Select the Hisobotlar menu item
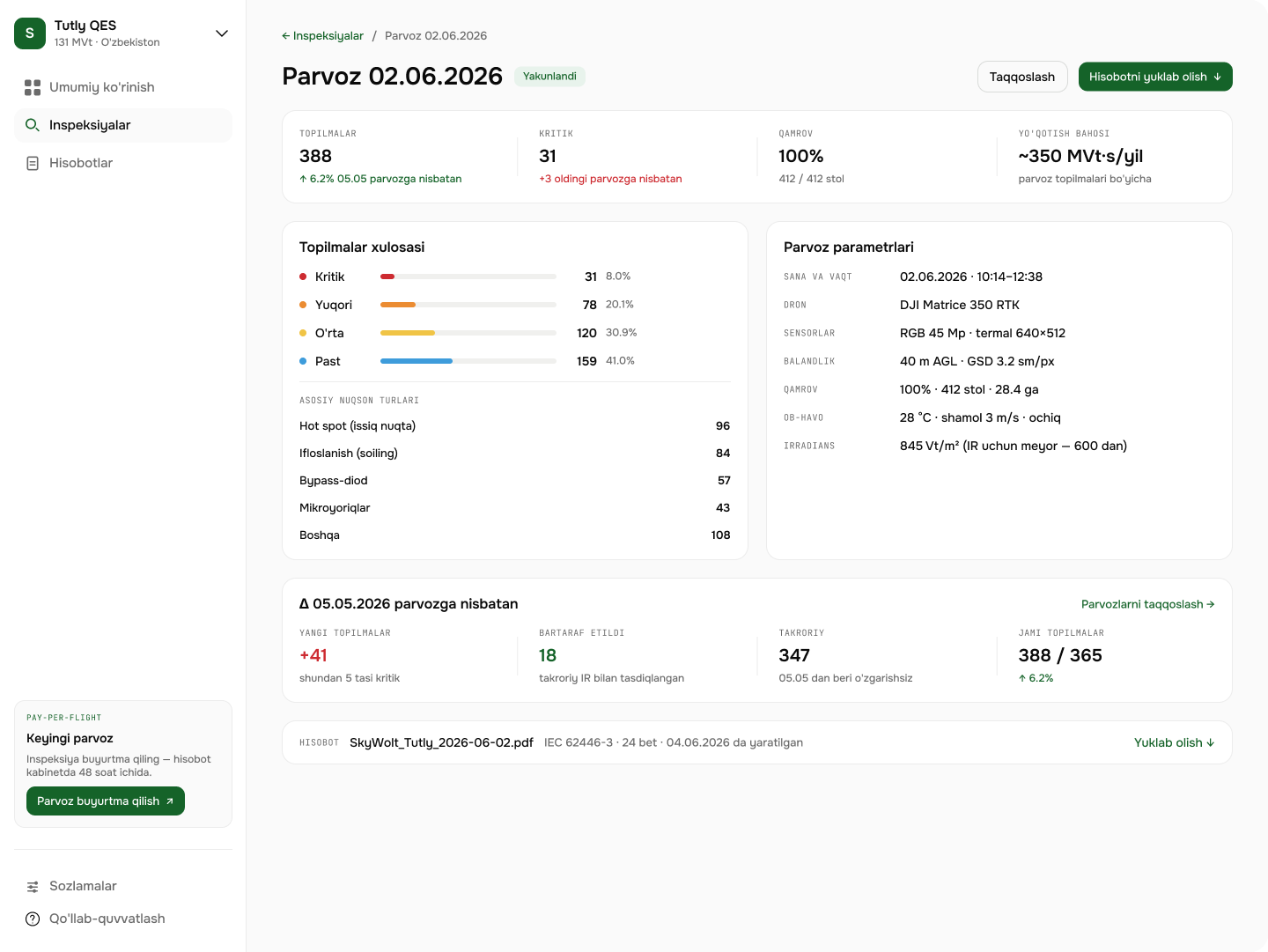Screen dimensions: 1268x952 click(x=123, y=163)
